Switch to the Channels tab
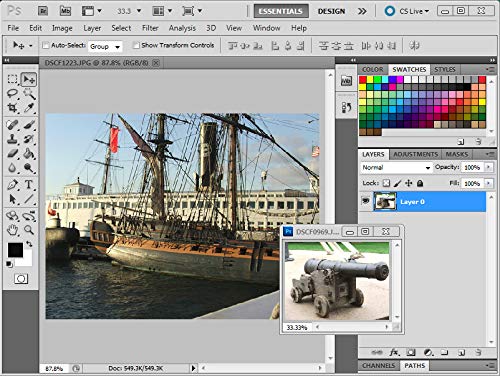 378,366
